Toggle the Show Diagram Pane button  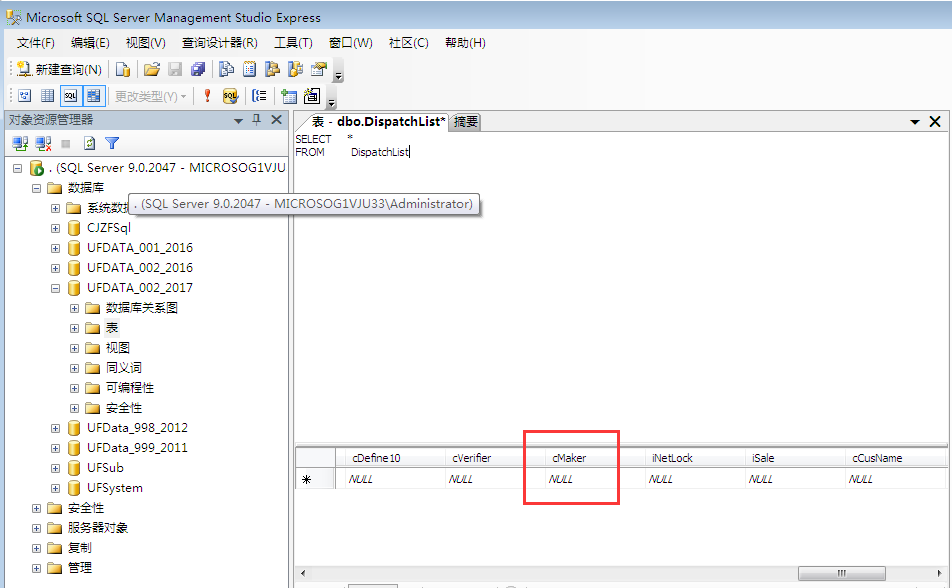pos(24,96)
